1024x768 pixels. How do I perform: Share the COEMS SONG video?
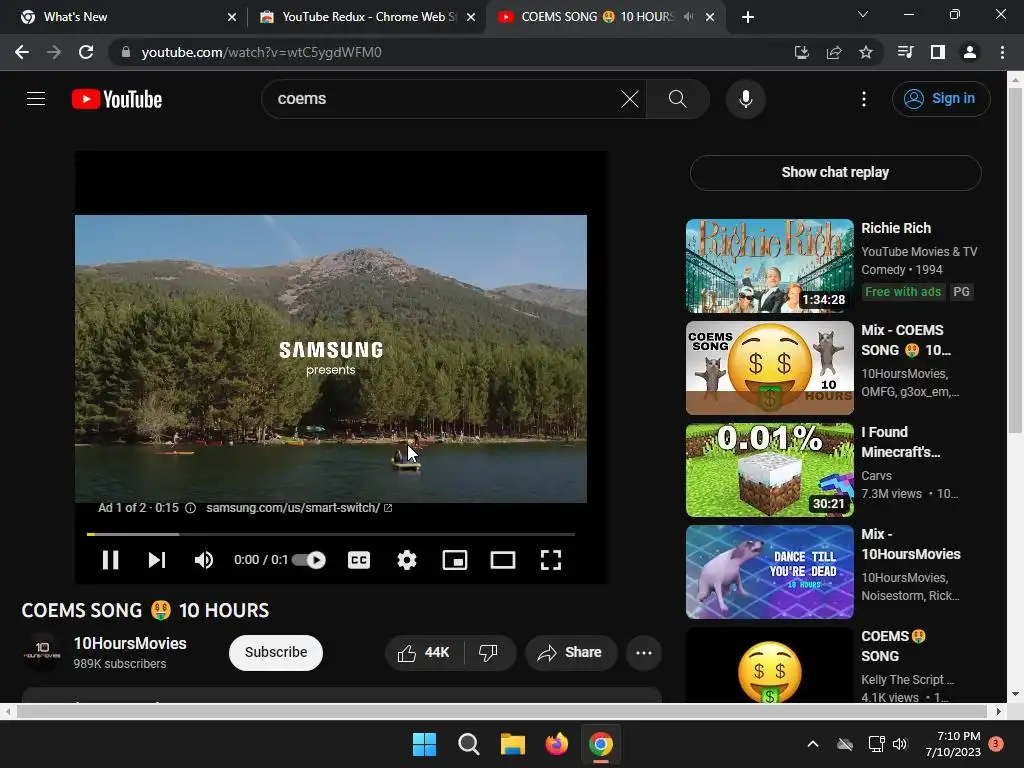570,652
